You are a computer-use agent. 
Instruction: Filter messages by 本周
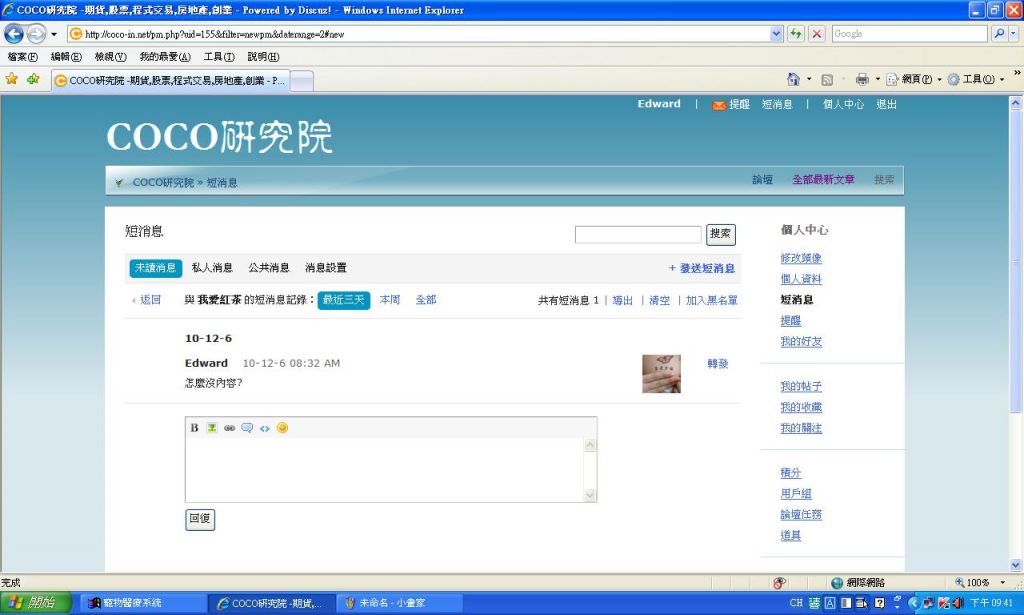pos(390,300)
